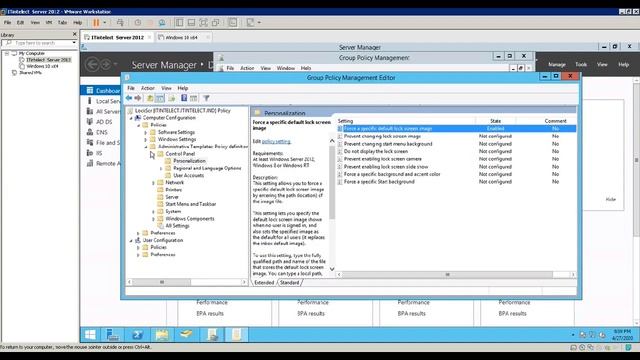Click the DNS icon in Server Manager sidebar
This screenshot has height=360, width=640.
coord(90,132)
